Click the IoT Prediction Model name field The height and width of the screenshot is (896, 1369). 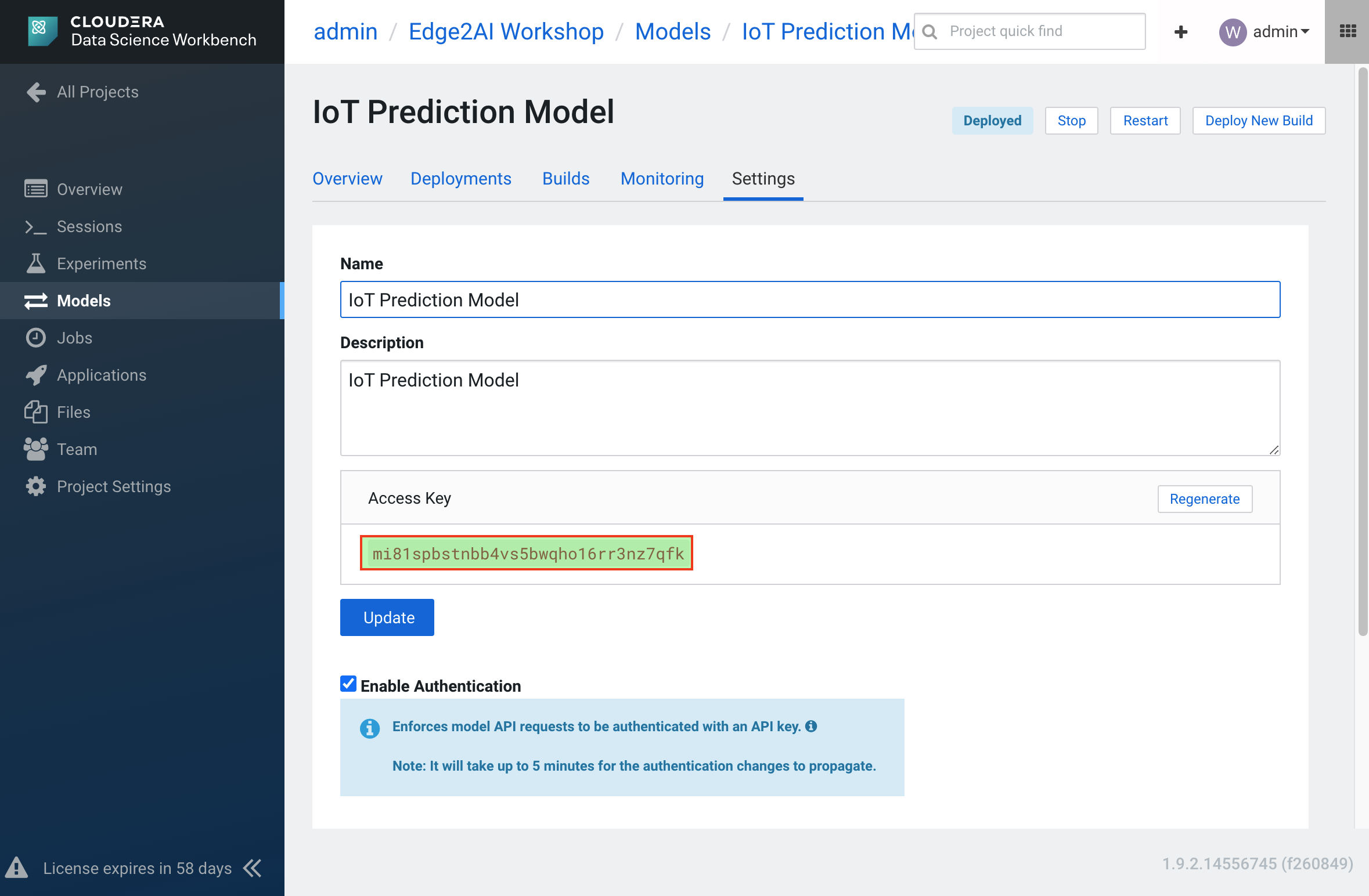[811, 299]
